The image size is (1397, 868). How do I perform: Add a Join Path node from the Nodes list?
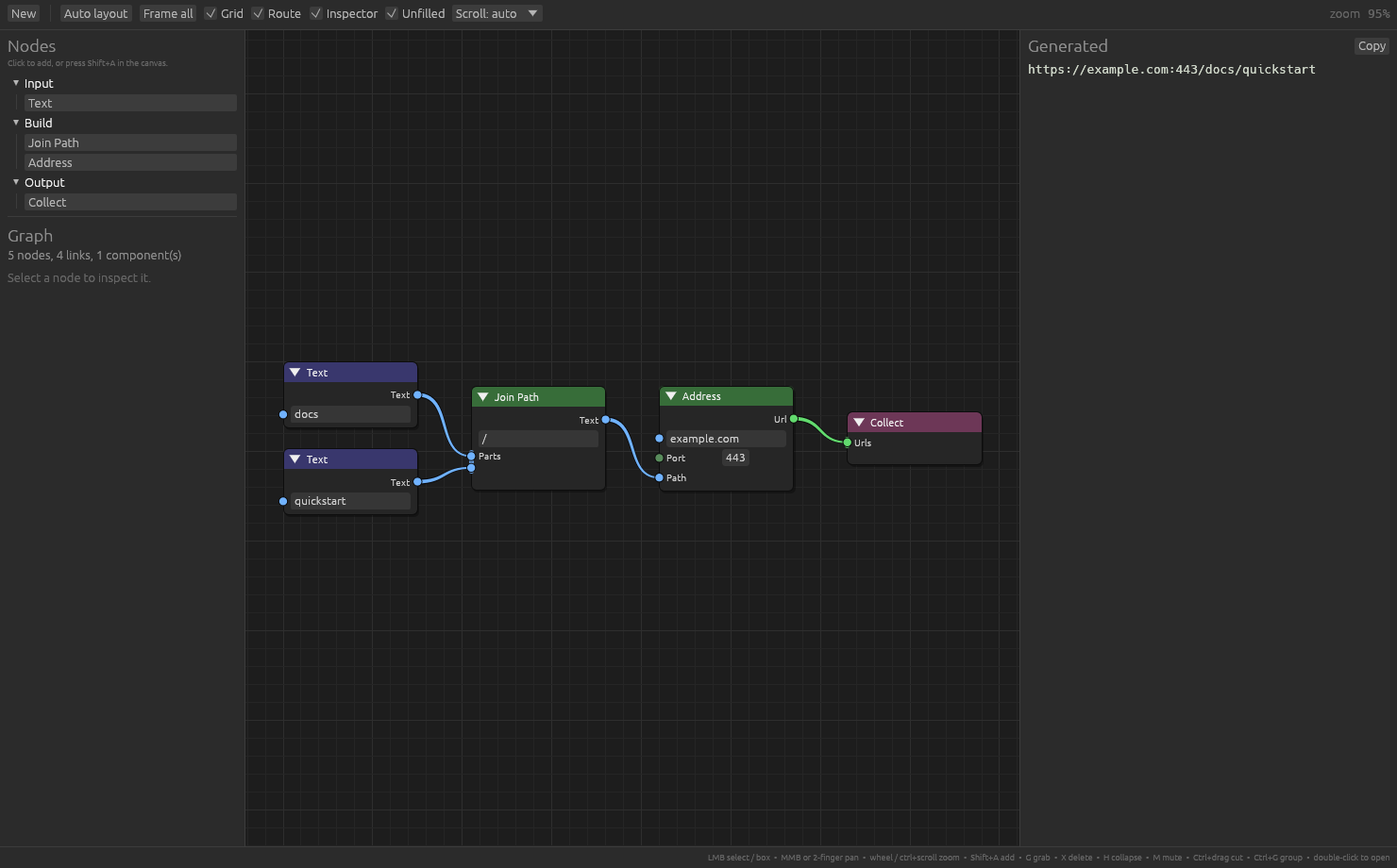pyautogui.click(x=130, y=142)
